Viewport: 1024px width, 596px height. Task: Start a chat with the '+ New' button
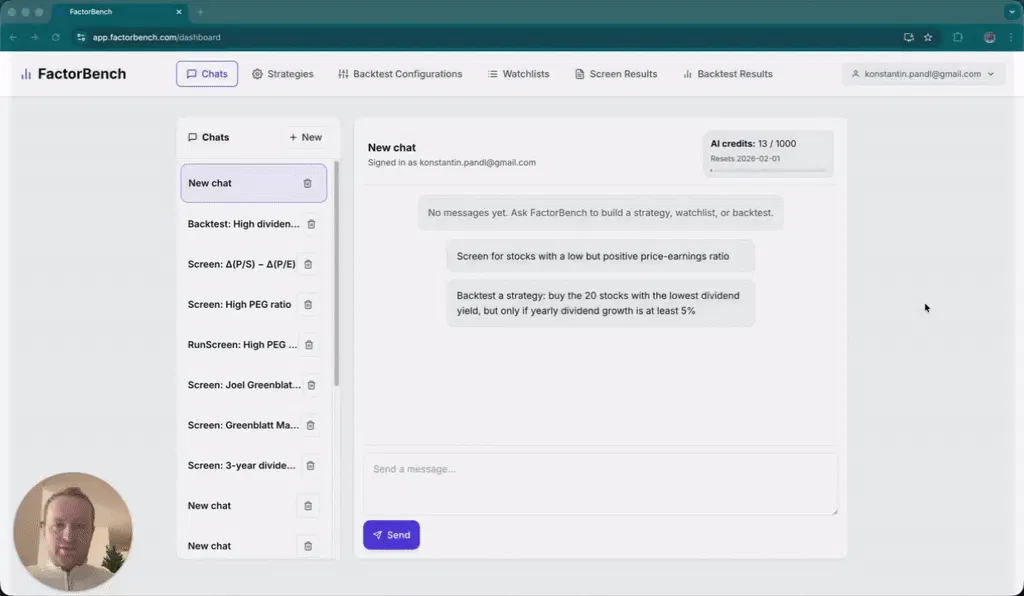tap(306, 137)
